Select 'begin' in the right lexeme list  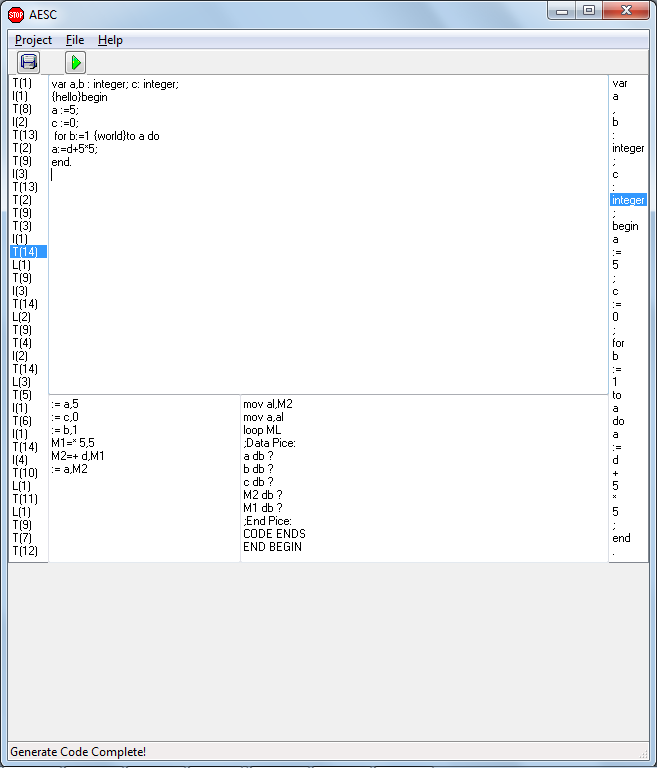tap(625, 226)
